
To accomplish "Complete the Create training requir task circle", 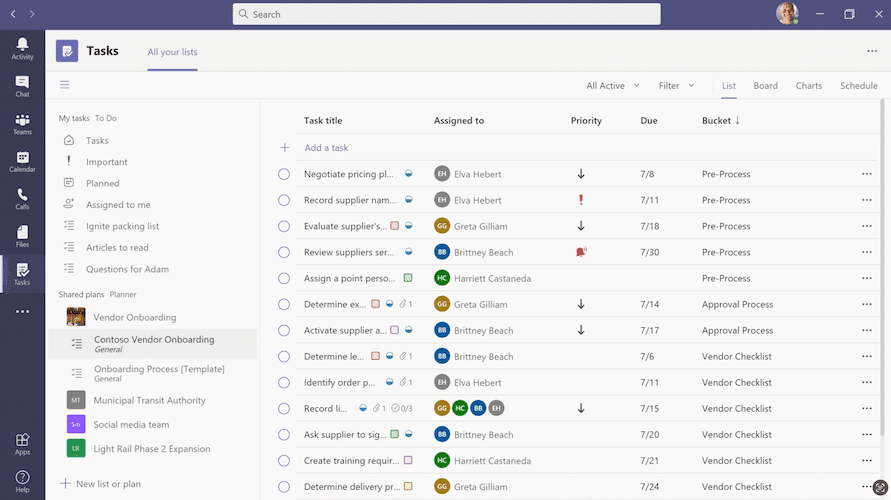I will click(x=284, y=461).
